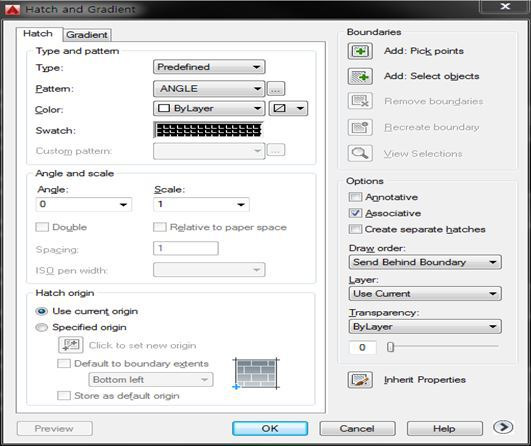Viewport: 531px width, 446px height.
Task: Open the Color dropdown showing ByLayer
Action: (209, 108)
